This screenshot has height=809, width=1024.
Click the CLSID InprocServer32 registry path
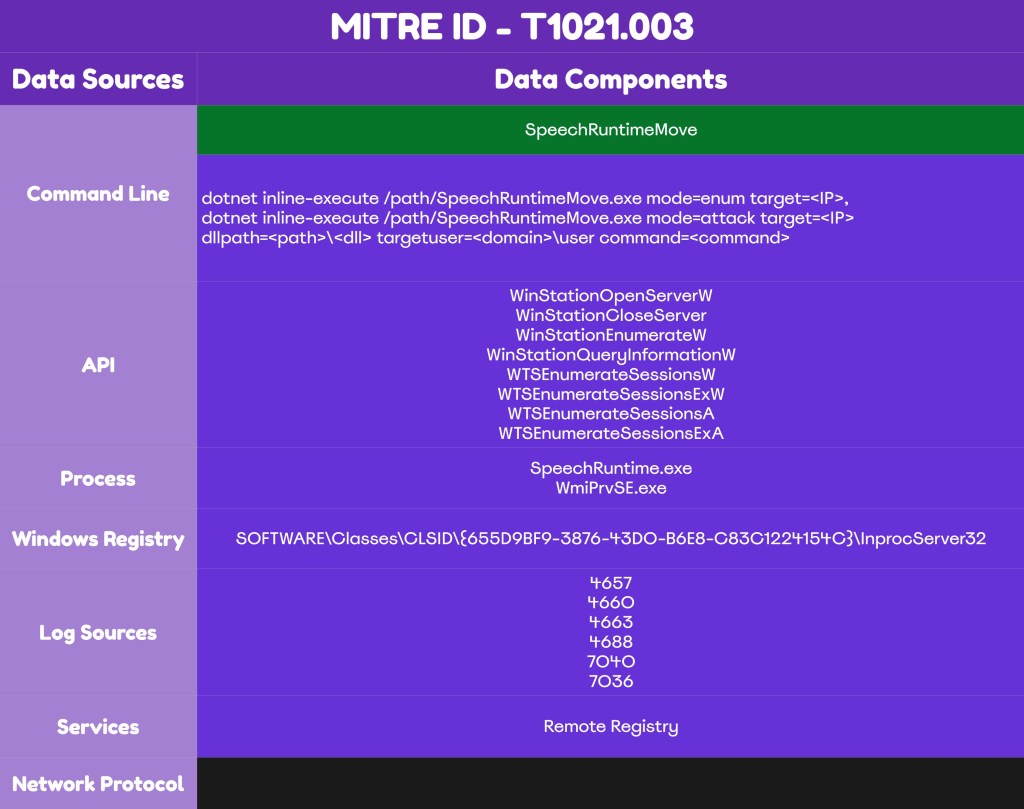click(x=610, y=539)
